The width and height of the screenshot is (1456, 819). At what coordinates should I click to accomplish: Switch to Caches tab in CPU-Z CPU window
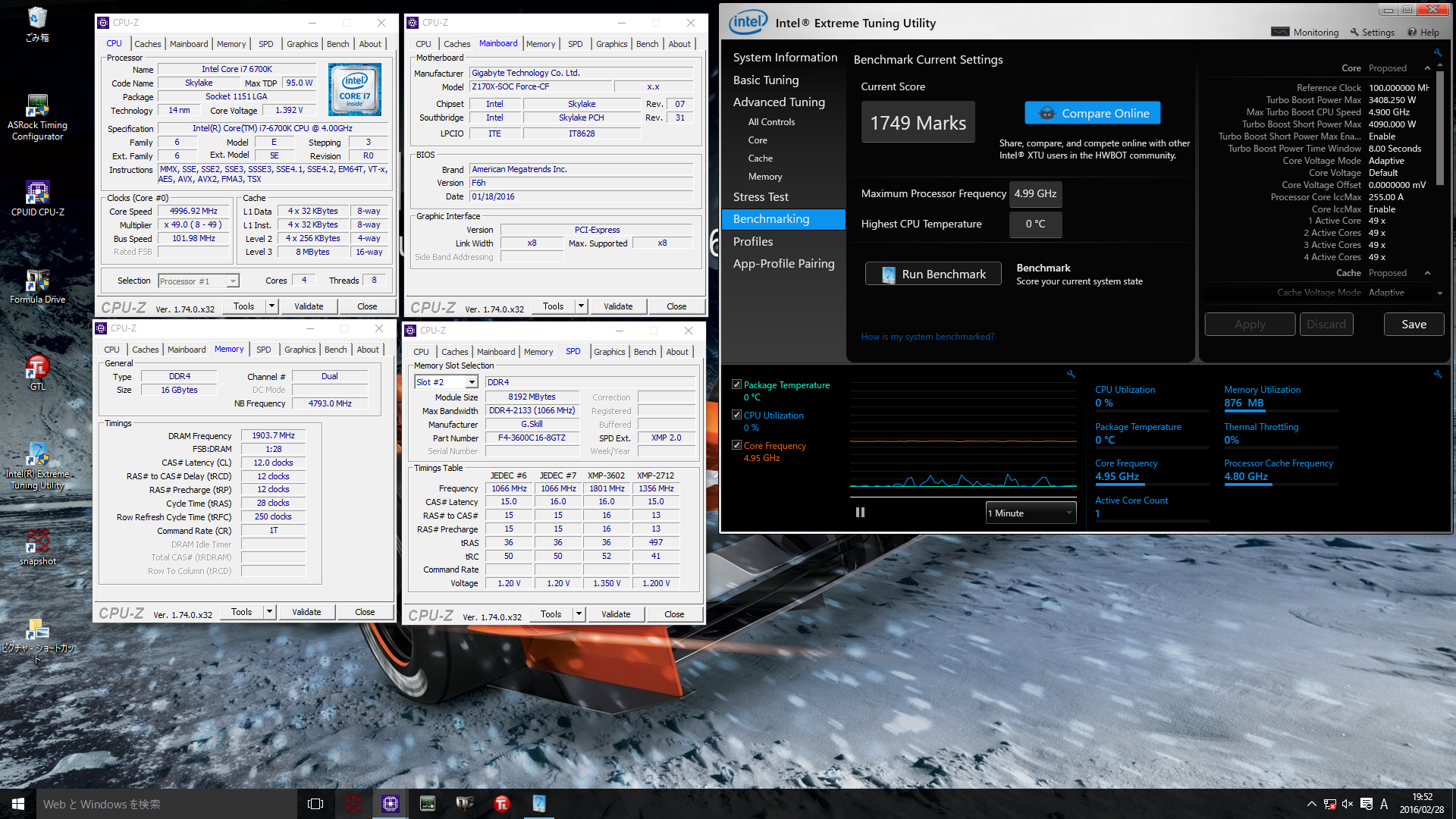[147, 44]
